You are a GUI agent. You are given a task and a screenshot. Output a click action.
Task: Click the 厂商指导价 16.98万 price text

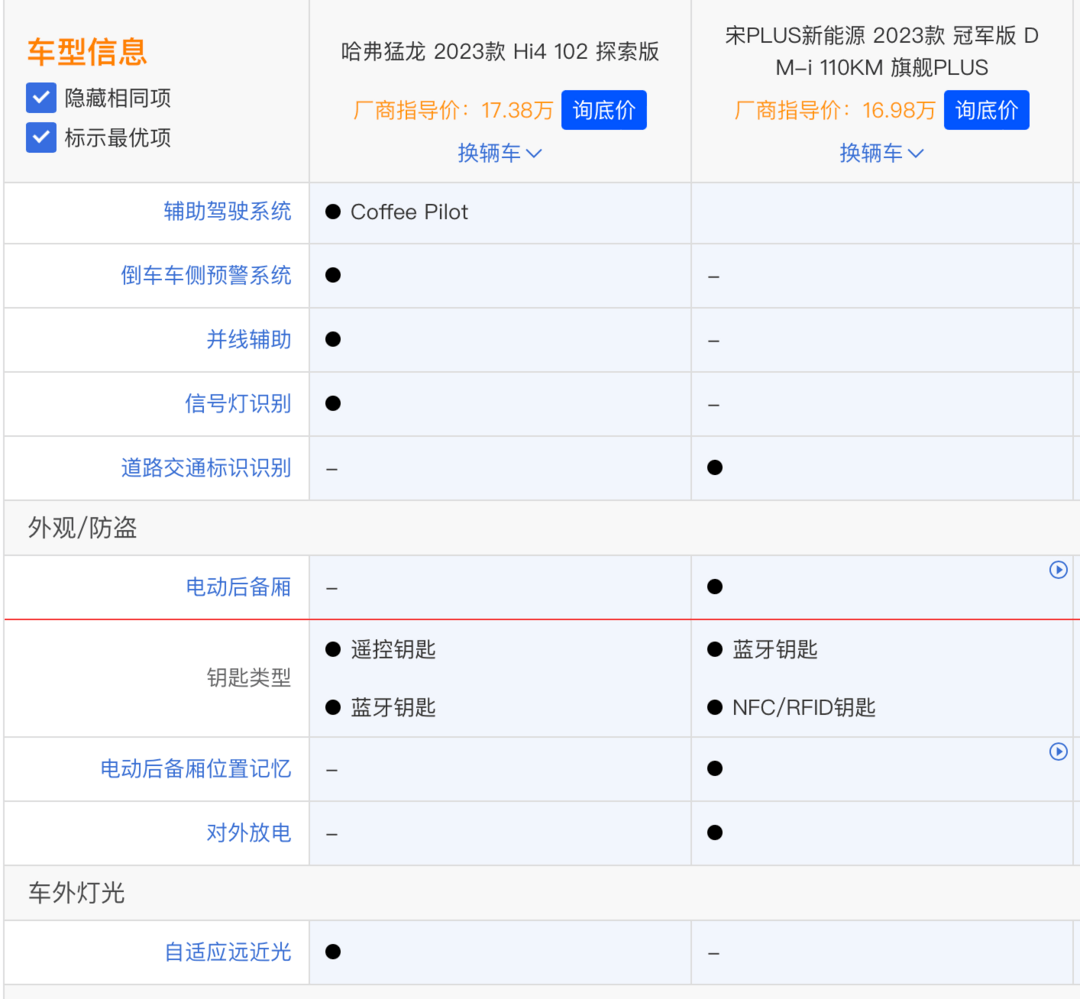[x=835, y=110]
